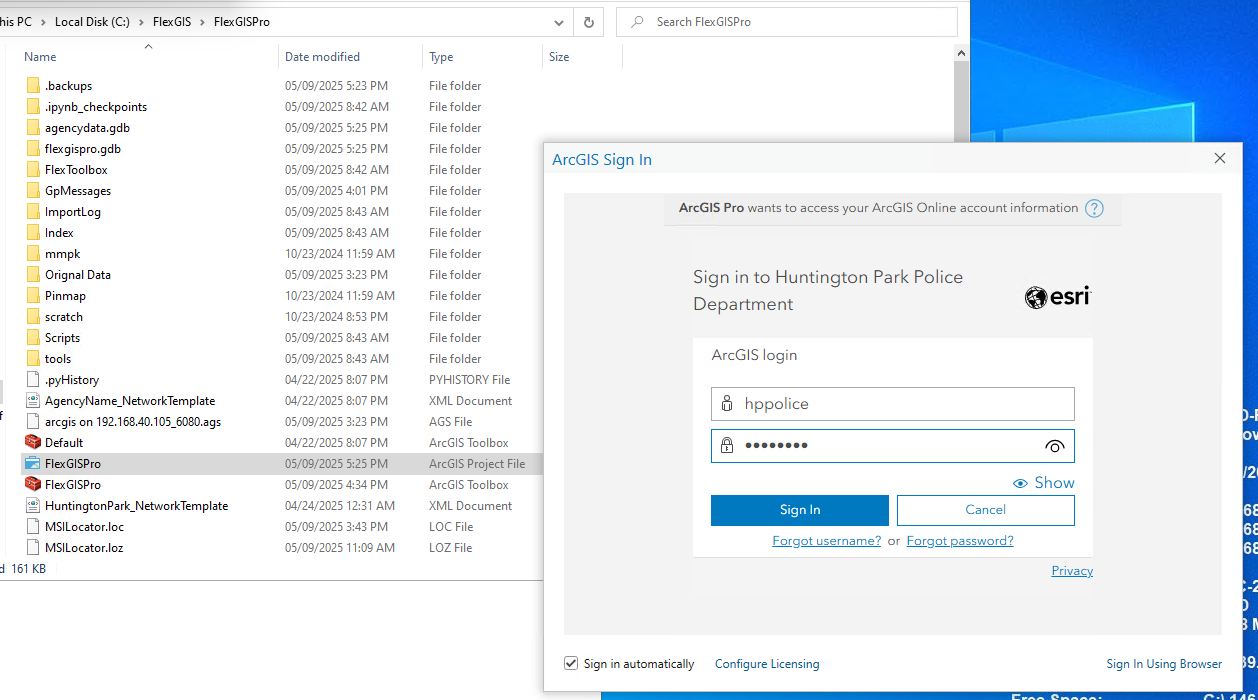The width and height of the screenshot is (1258, 700).
Task: Select the MSILocator.loz file icon
Action: point(33,548)
